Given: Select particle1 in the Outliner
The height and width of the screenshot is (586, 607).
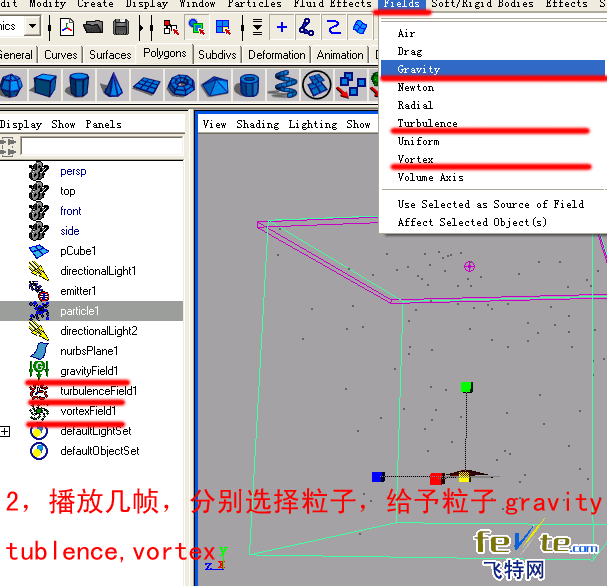Looking at the screenshot, I should (x=91, y=311).
